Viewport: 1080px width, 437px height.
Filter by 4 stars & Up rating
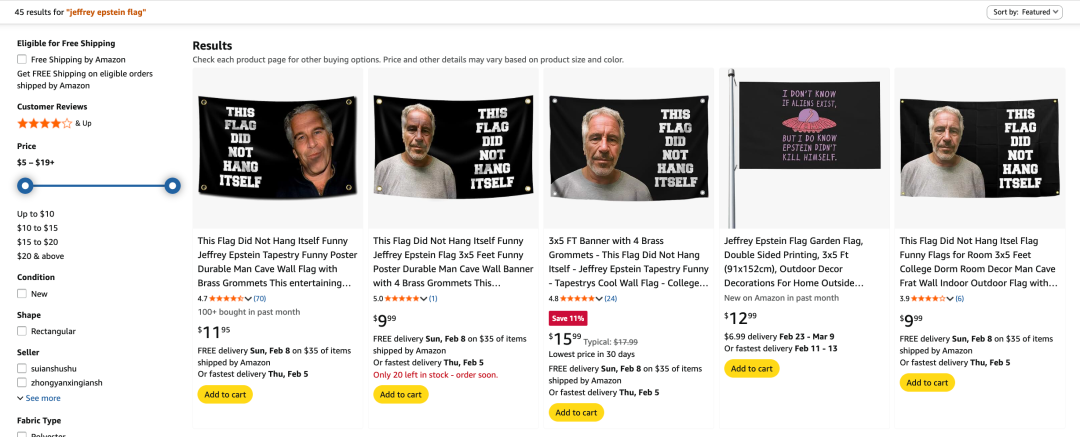tap(45, 123)
